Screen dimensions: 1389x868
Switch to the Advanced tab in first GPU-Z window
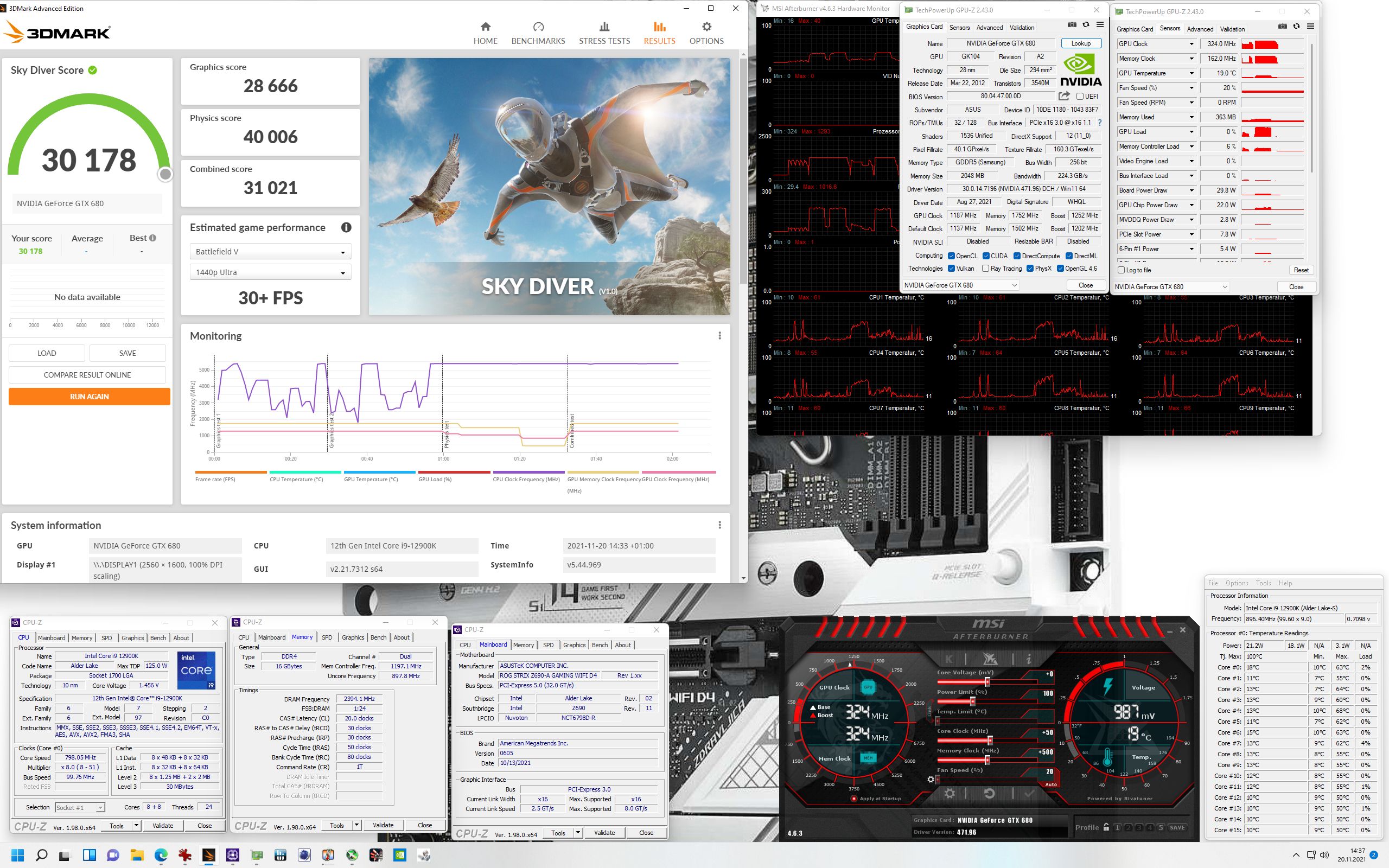(990, 28)
